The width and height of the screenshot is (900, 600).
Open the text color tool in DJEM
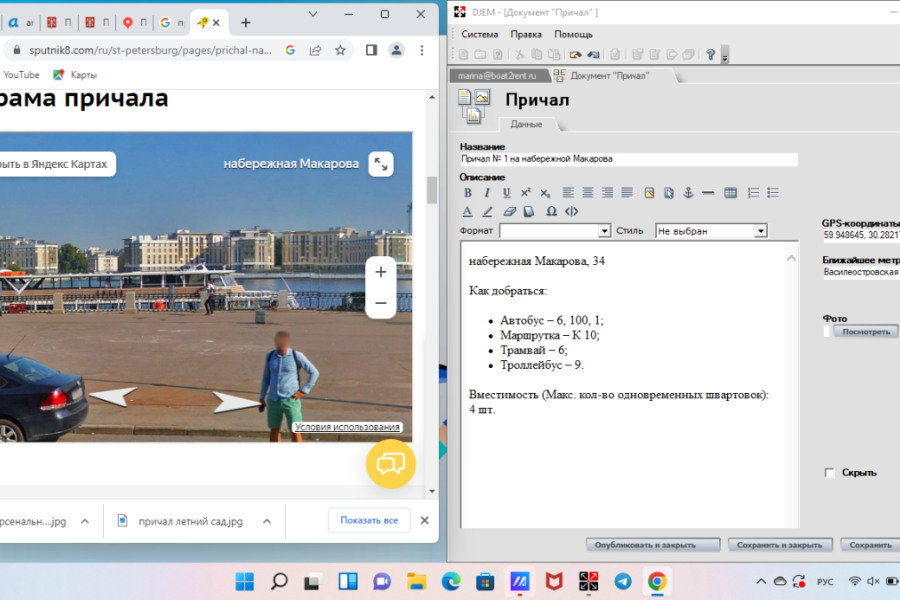pos(468,212)
